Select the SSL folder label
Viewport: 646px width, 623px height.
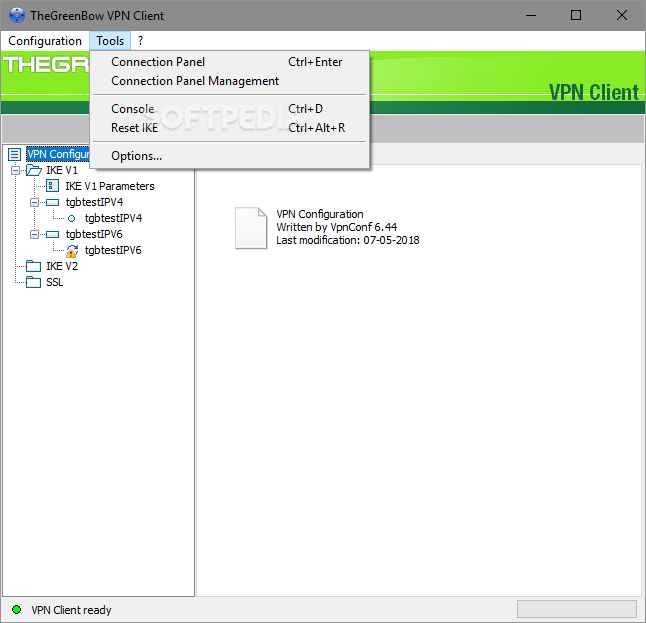pyautogui.click(x=55, y=282)
